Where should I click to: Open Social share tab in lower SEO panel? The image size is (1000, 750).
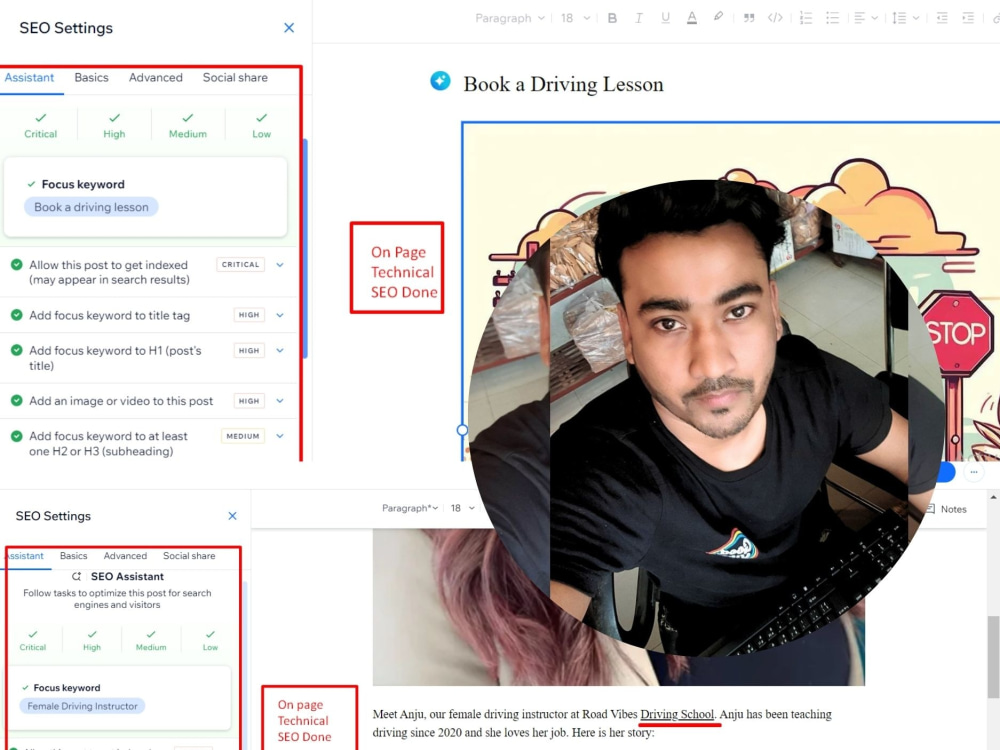point(189,555)
